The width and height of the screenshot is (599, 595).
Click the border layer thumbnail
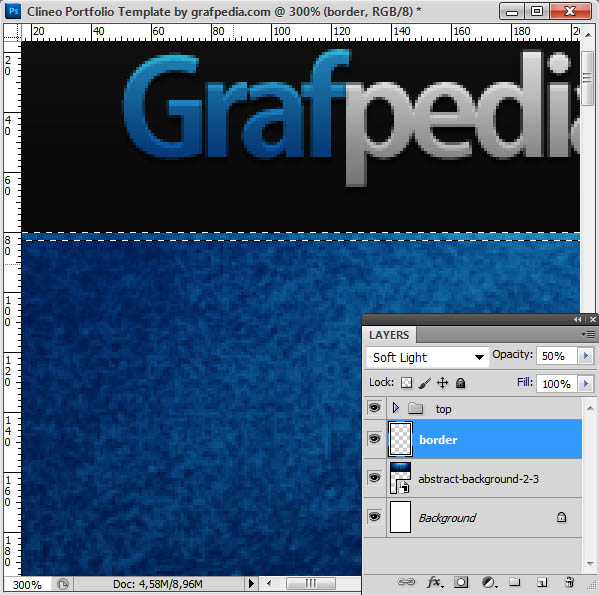pos(400,439)
